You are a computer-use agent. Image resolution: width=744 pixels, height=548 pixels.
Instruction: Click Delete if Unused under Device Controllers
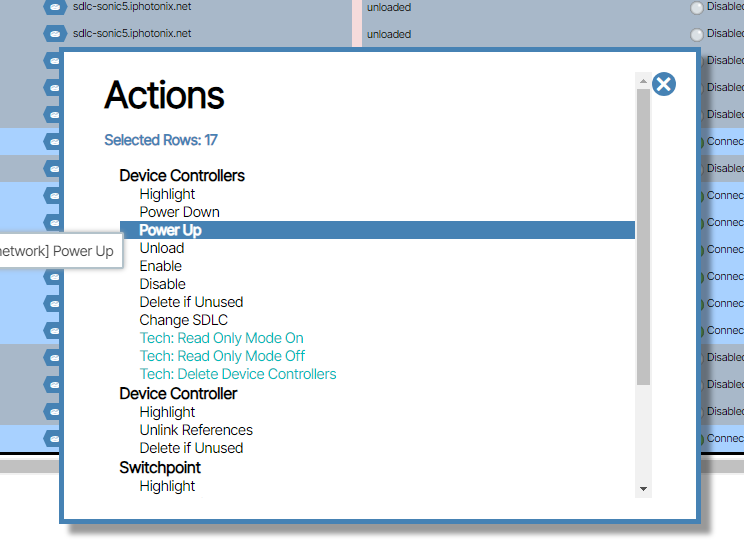pyautogui.click(x=191, y=302)
